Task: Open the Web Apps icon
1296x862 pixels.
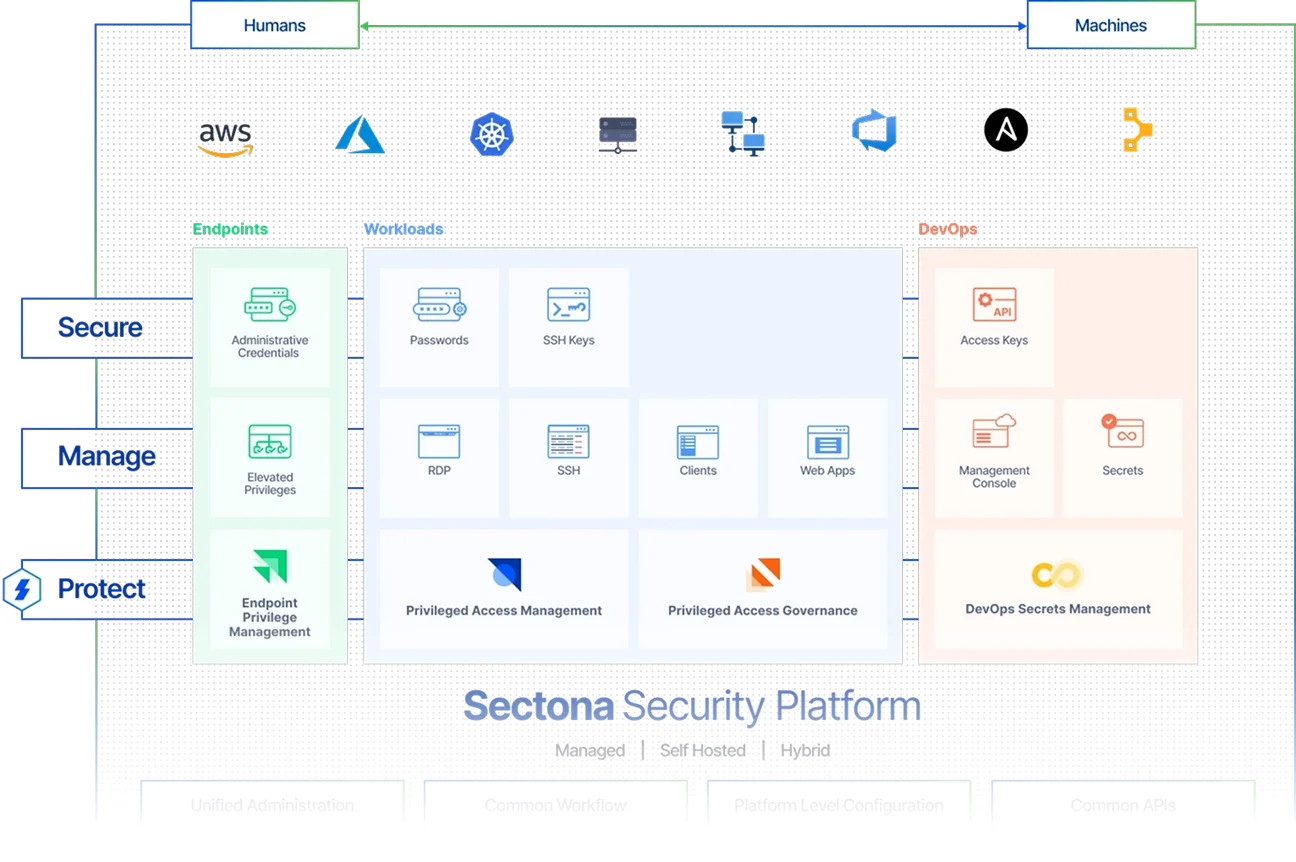Action: [x=828, y=442]
